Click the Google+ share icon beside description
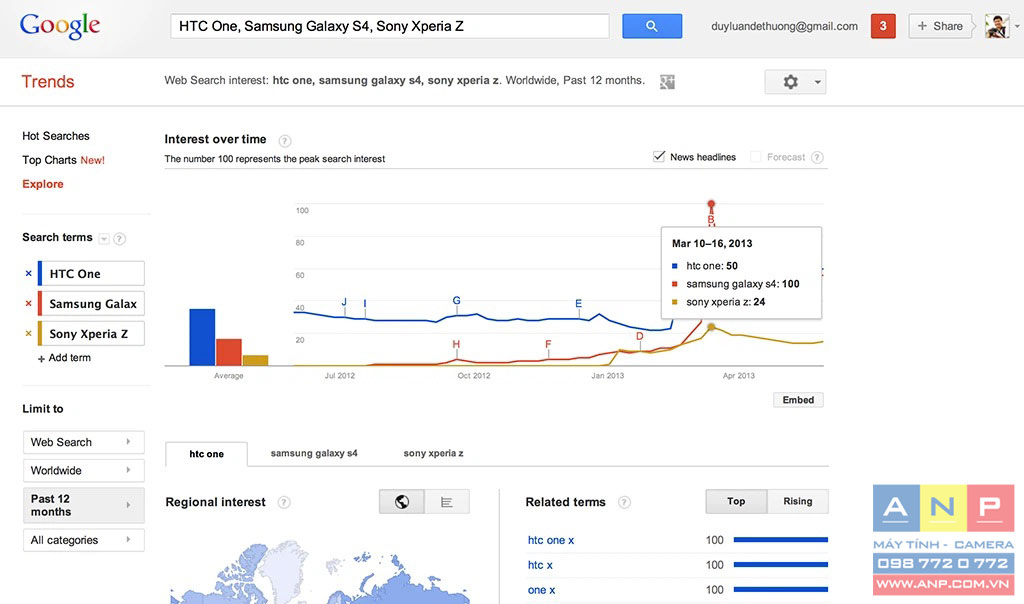The width and height of the screenshot is (1024, 604). 667,82
